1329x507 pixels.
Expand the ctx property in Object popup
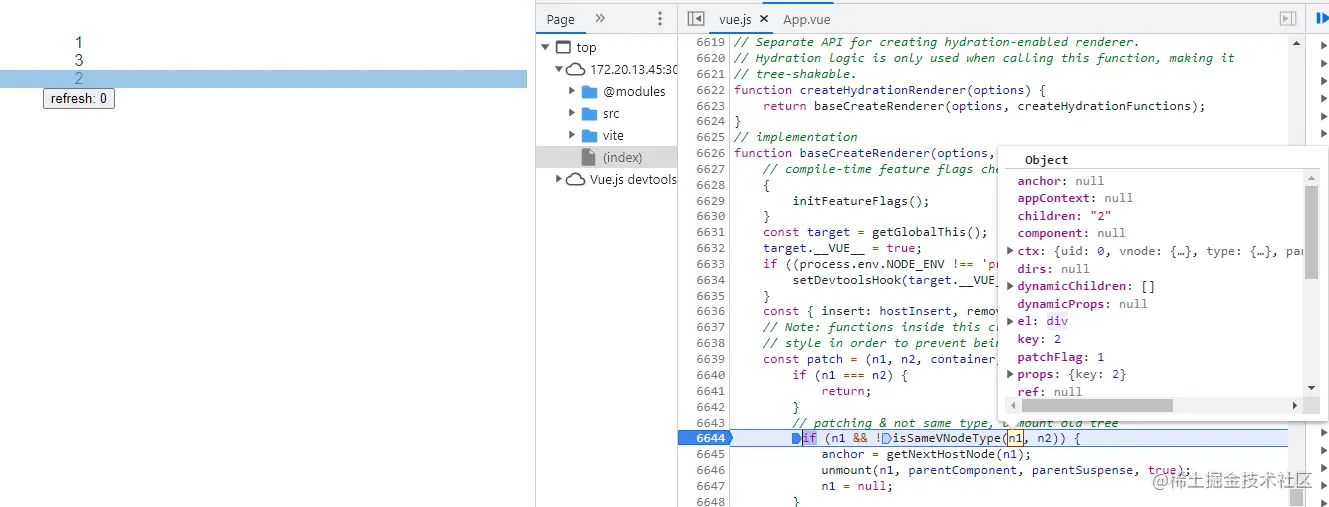coord(1010,251)
